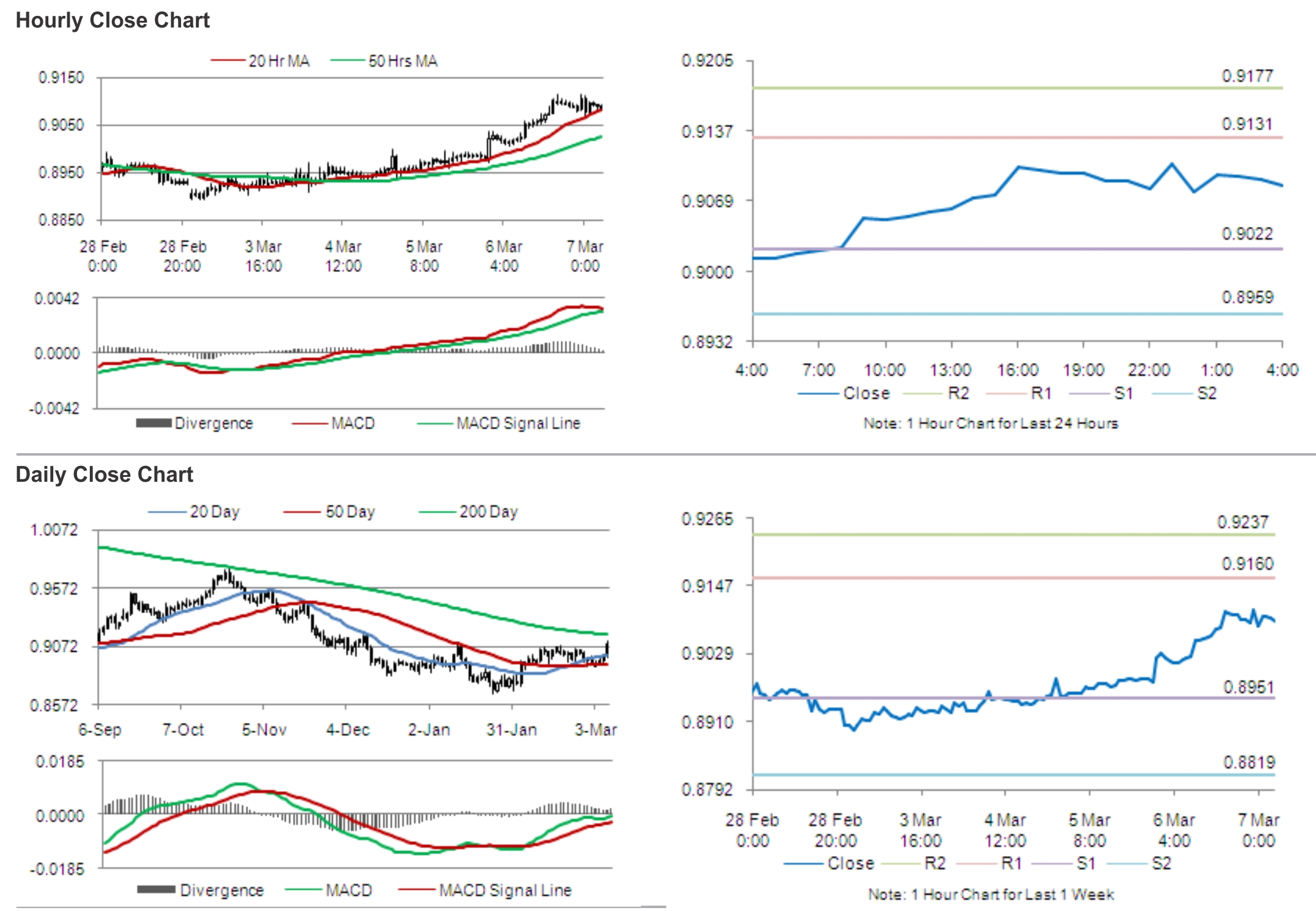The image size is (1316, 911).
Task: Click the '3 Mar 16:00' date label on hourly chart
Action: [264, 256]
